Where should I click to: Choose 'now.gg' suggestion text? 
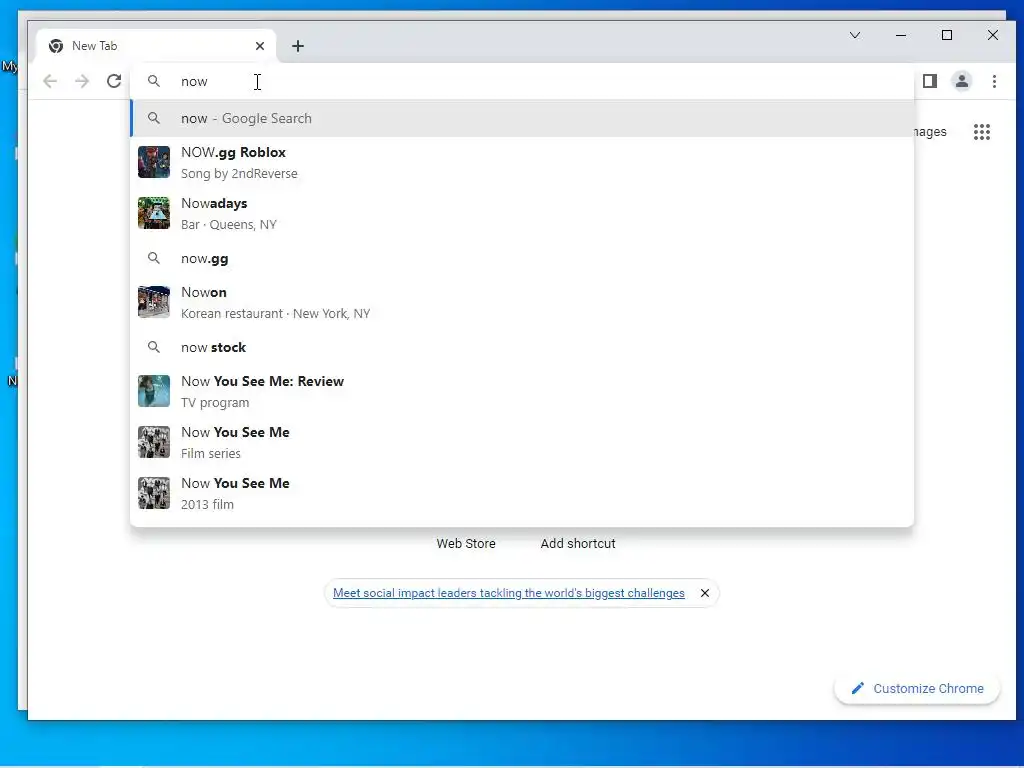pyautogui.click(x=204, y=259)
